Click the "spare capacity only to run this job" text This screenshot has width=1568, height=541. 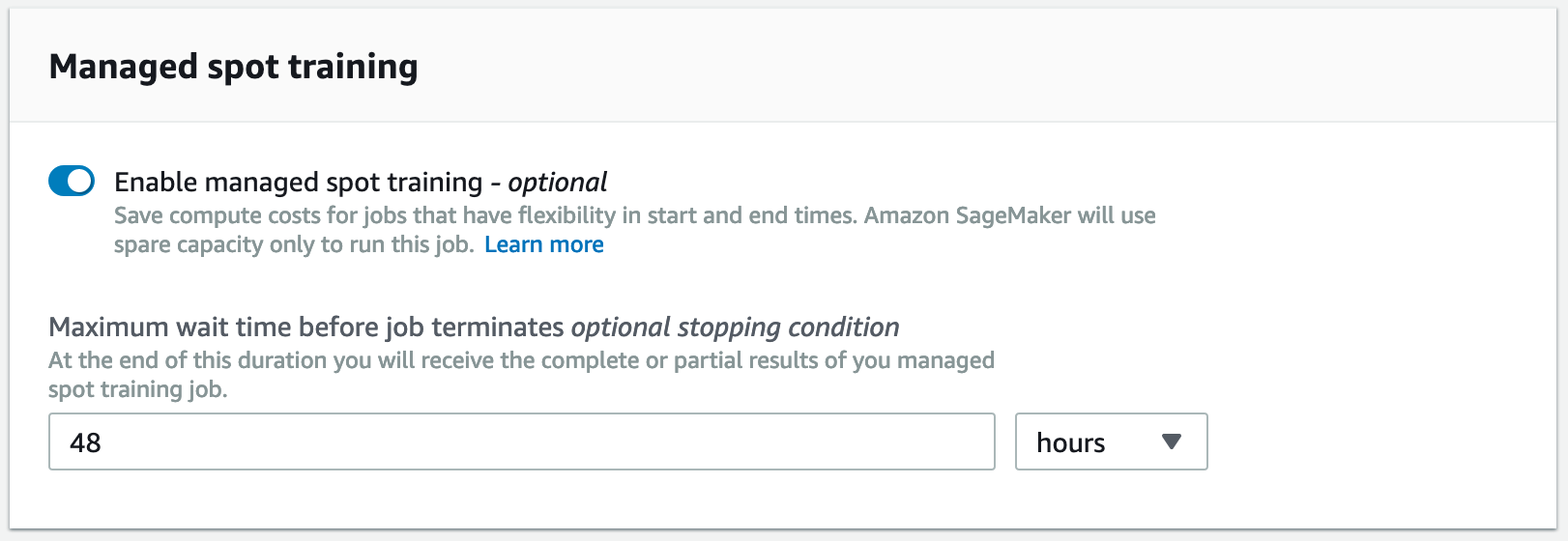tap(293, 244)
